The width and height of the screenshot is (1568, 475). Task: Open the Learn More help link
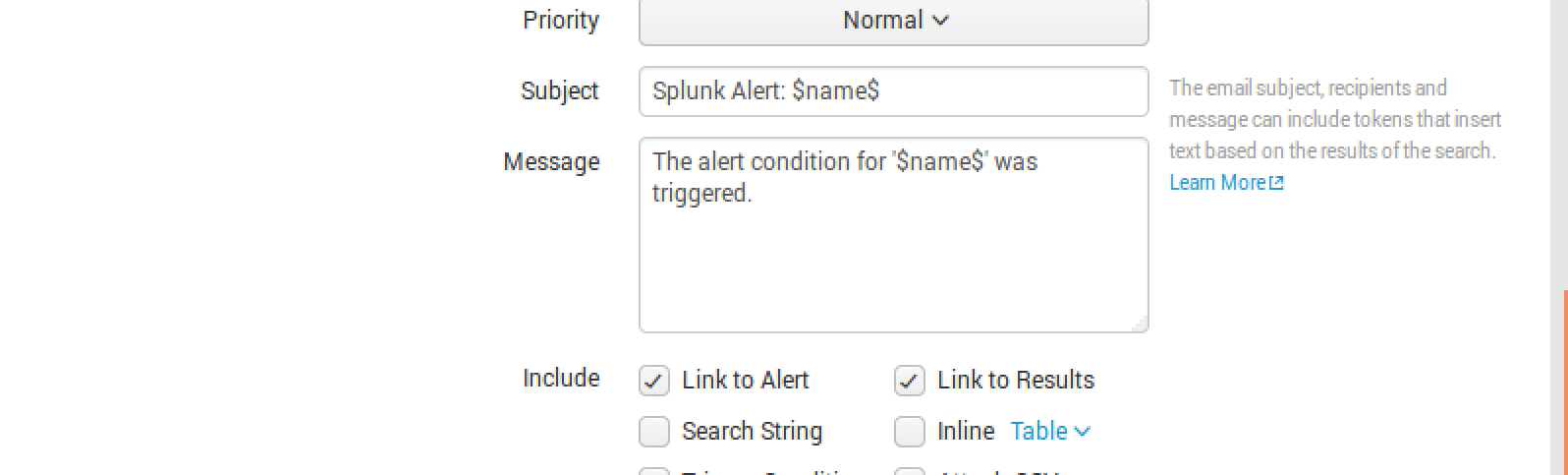click(1216, 183)
